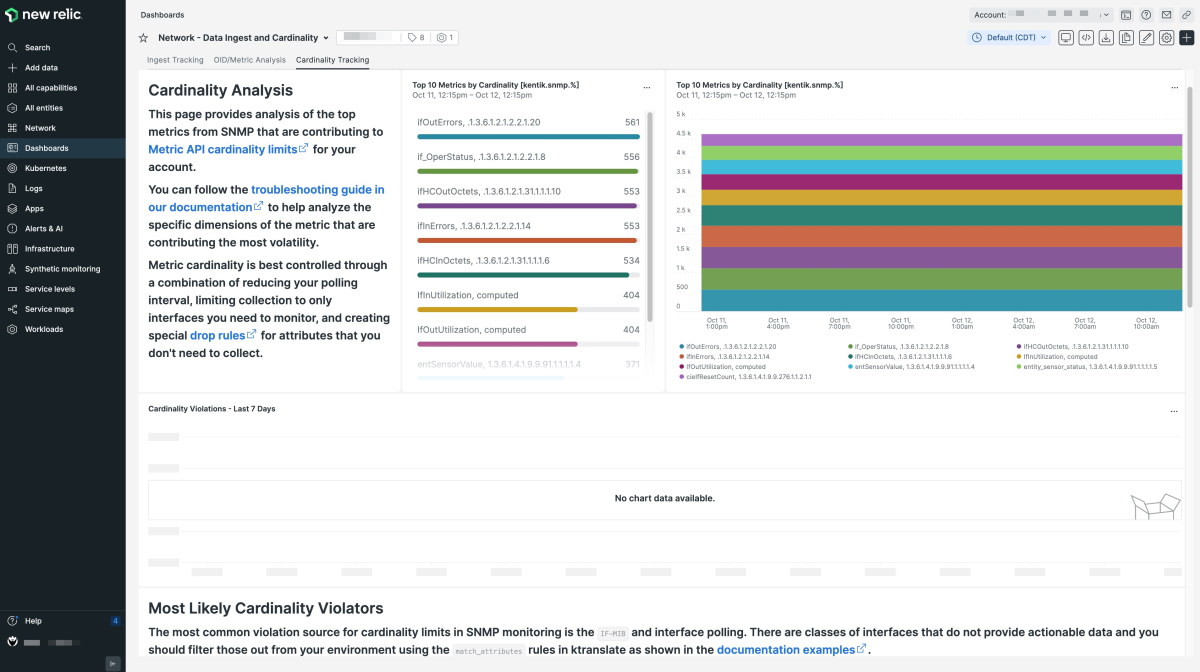Expand the dashboard name dropdown chevron

(326, 38)
